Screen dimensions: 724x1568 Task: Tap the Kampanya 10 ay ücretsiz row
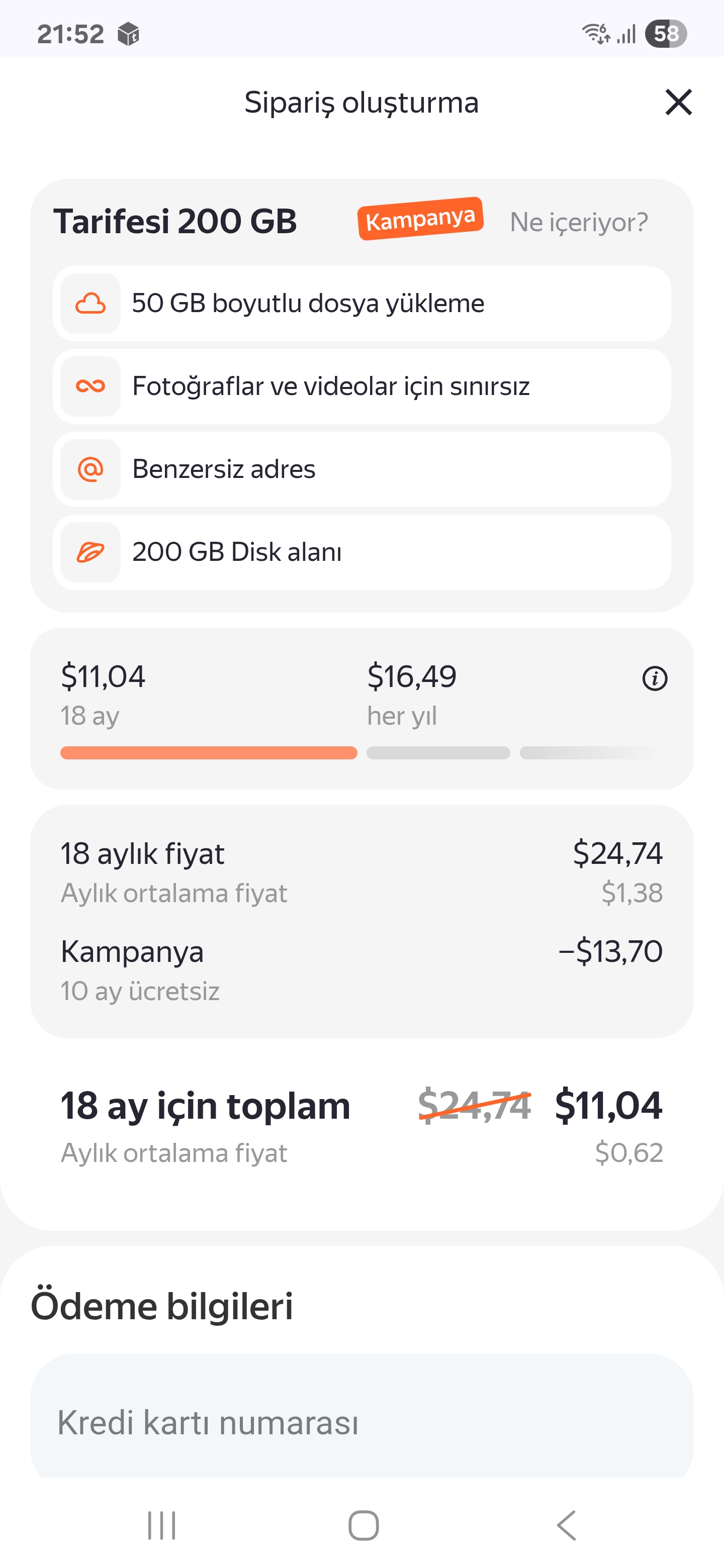361,971
